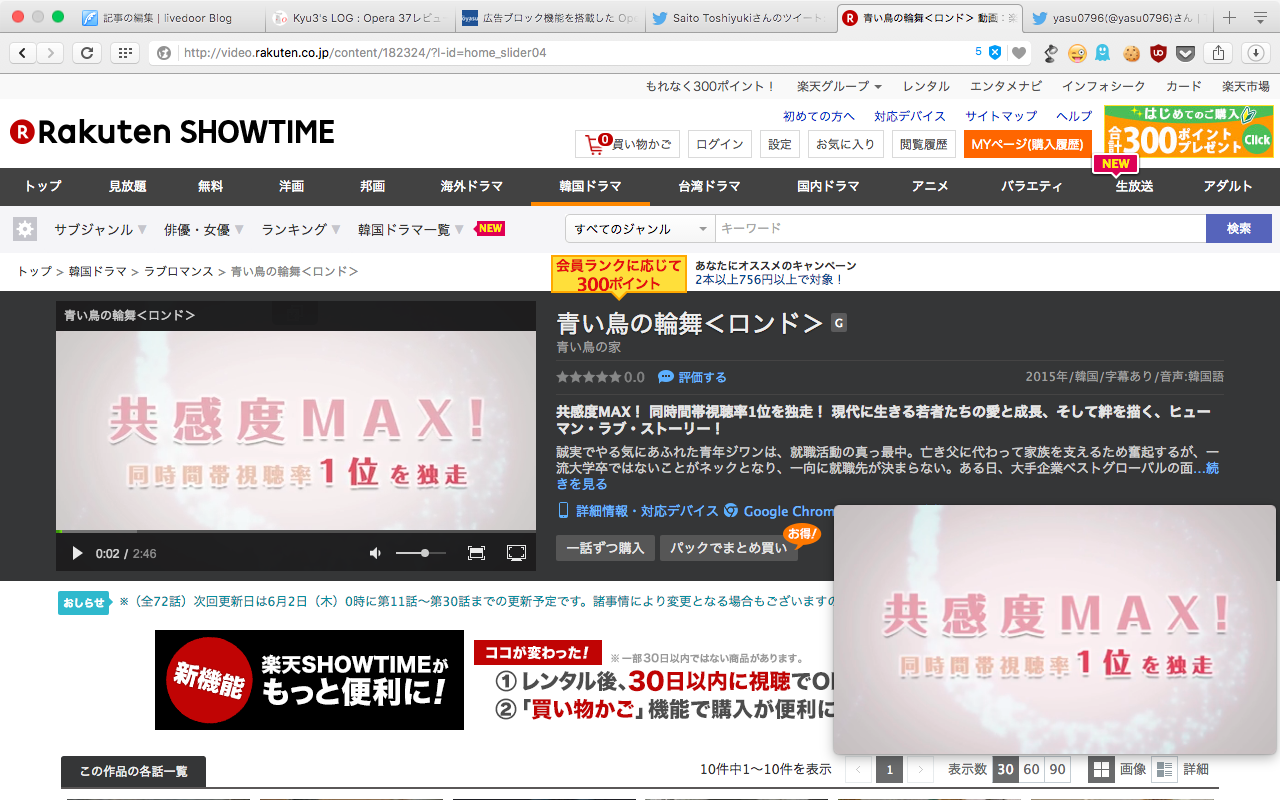Click the 検索 search button
1280x800 pixels.
pos(1239,229)
